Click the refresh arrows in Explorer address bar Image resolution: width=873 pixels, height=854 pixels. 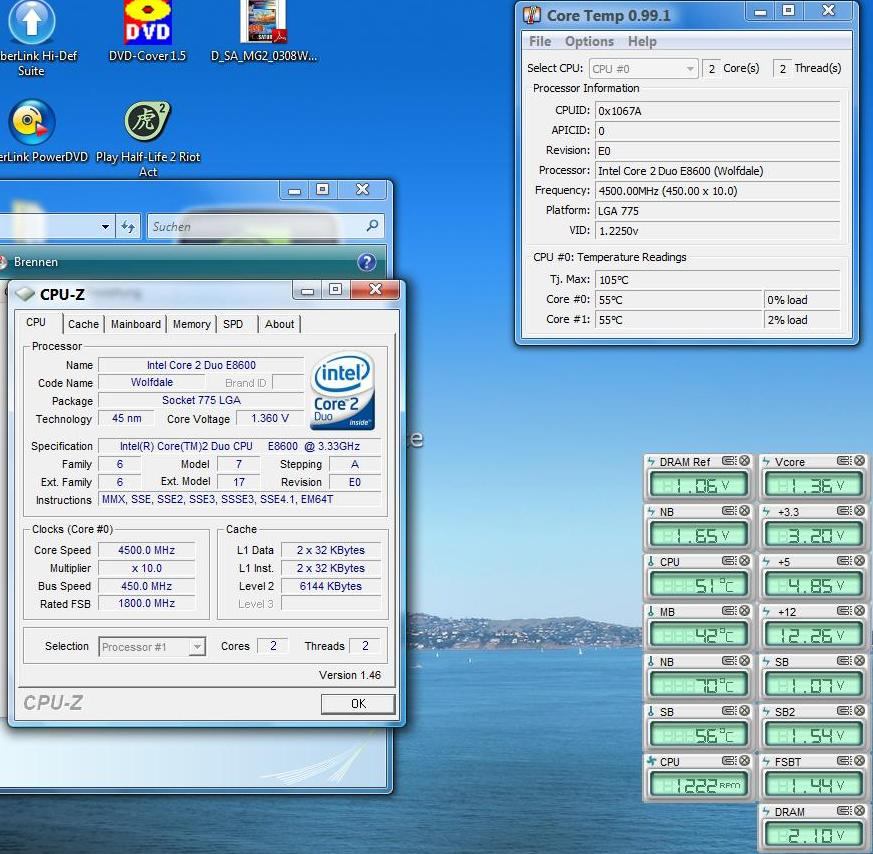point(128,227)
